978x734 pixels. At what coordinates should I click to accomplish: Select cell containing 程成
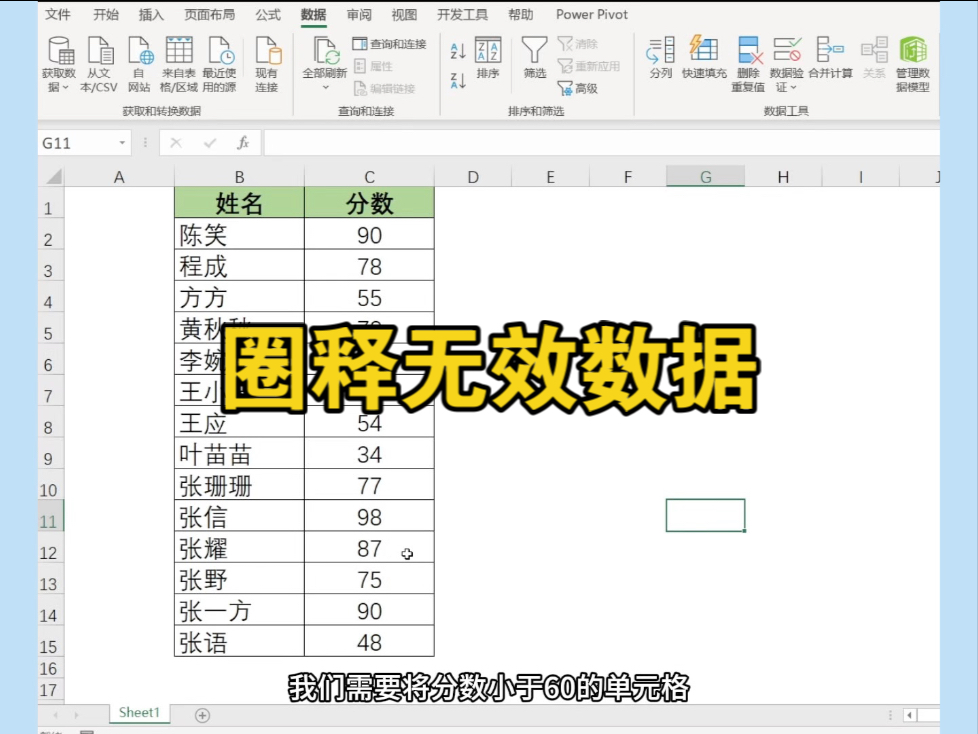point(239,266)
